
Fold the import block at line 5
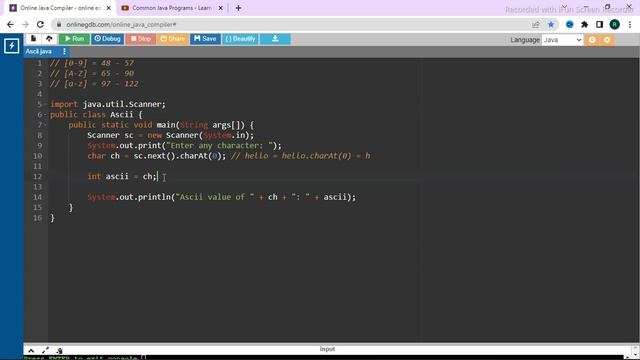[x=45, y=104]
